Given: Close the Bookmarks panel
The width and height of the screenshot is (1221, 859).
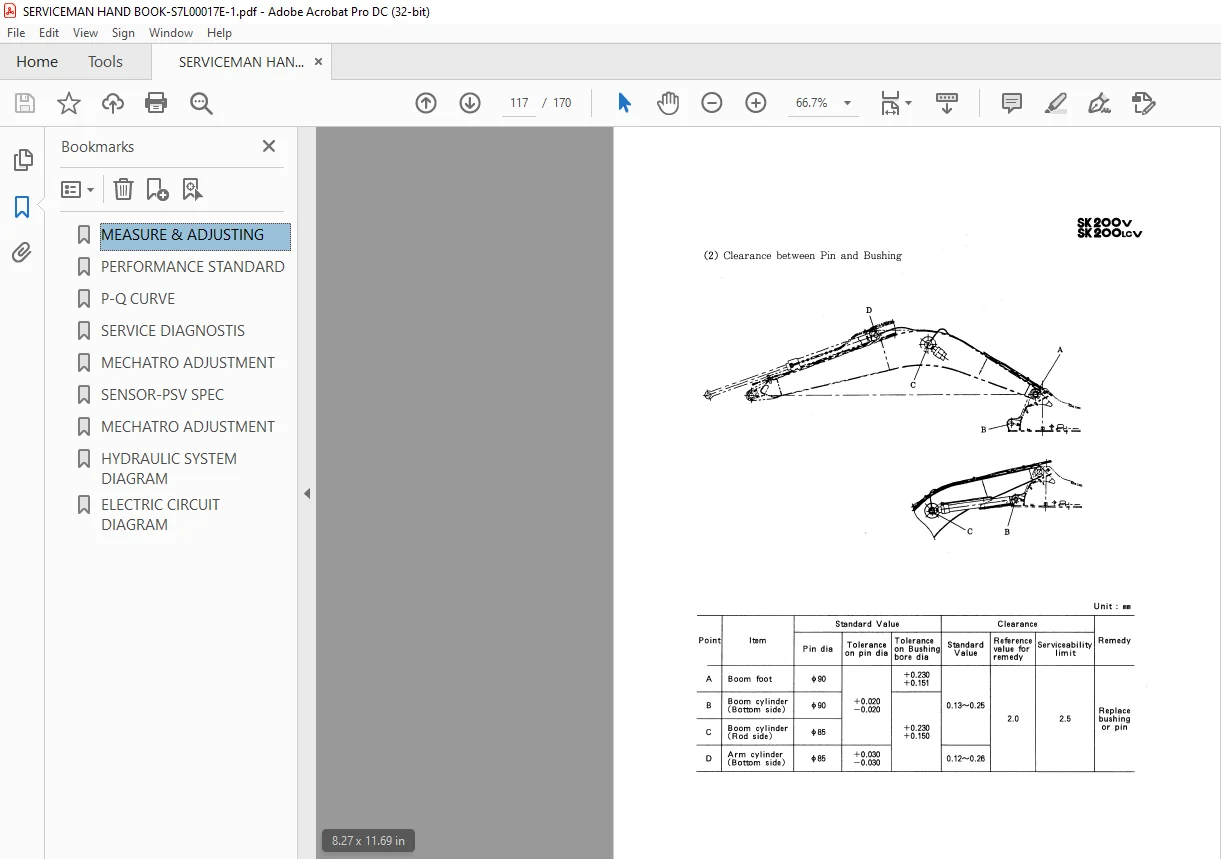Looking at the screenshot, I should [x=269, y=146].
